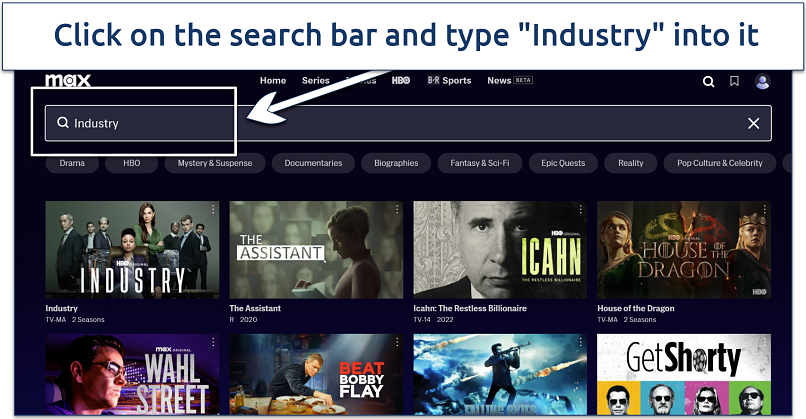Open Beat Bobby Flay thumbnail
The width and height of the screenshot is (806, 419).
click(316, 374)
